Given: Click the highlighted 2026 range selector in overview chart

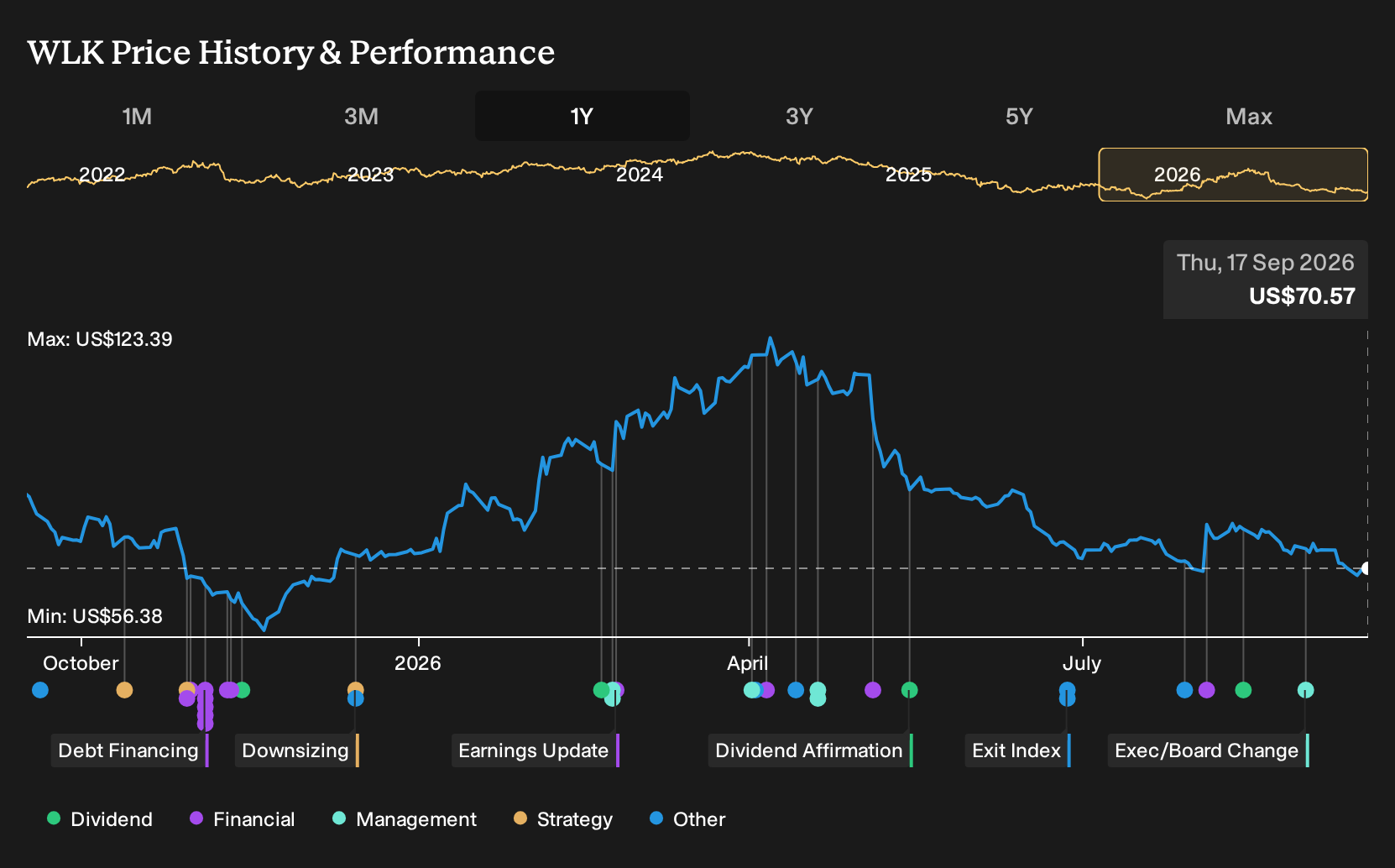Looking at the screenshot, I should coord(1233,175).
